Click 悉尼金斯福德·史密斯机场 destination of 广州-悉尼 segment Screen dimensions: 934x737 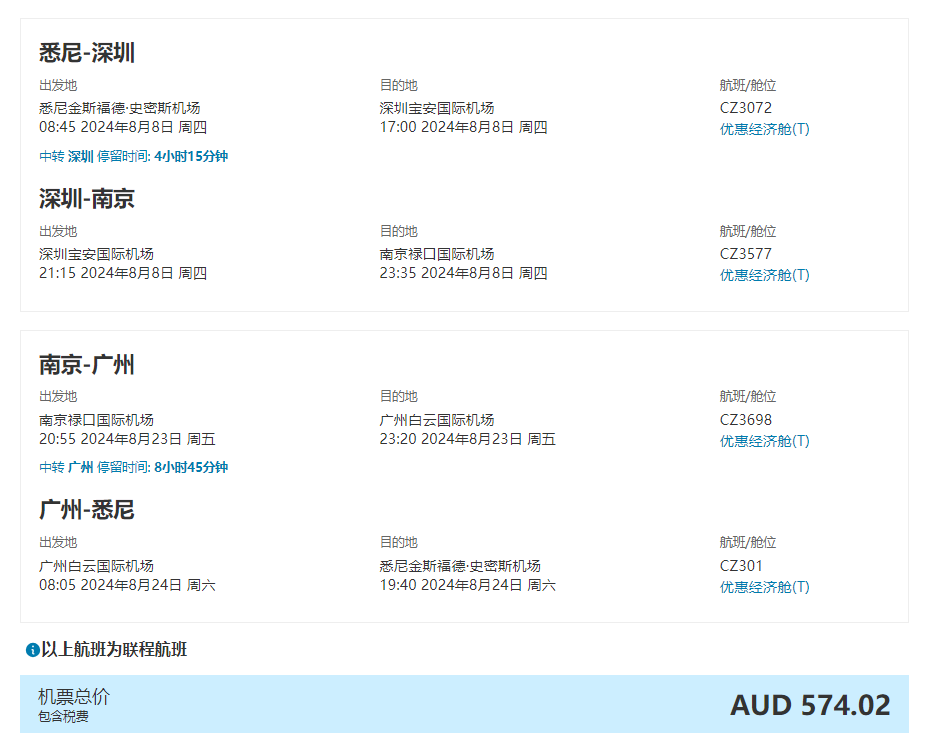point(460,567)
